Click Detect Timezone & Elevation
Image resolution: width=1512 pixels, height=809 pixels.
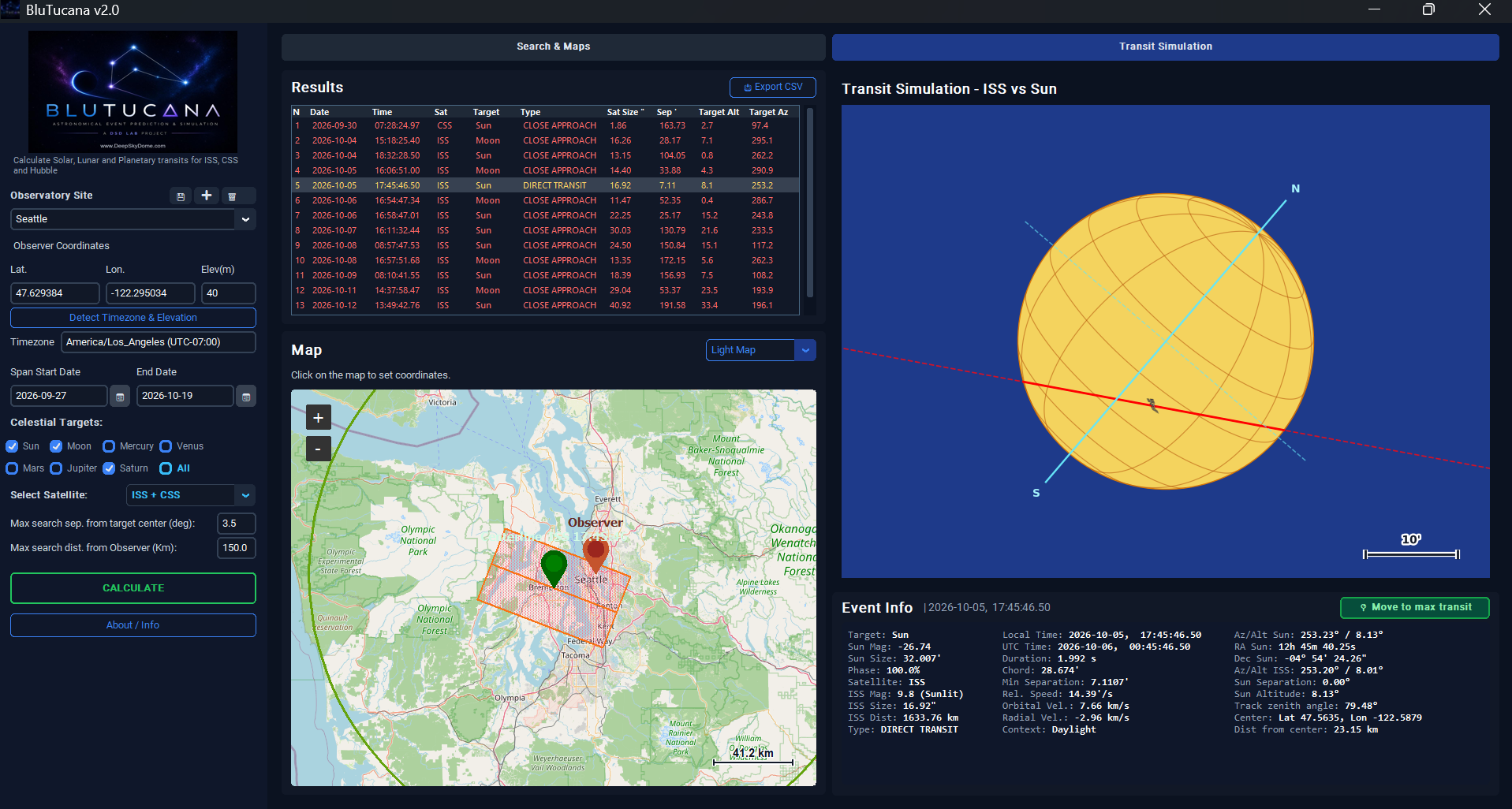coord(133,318)
